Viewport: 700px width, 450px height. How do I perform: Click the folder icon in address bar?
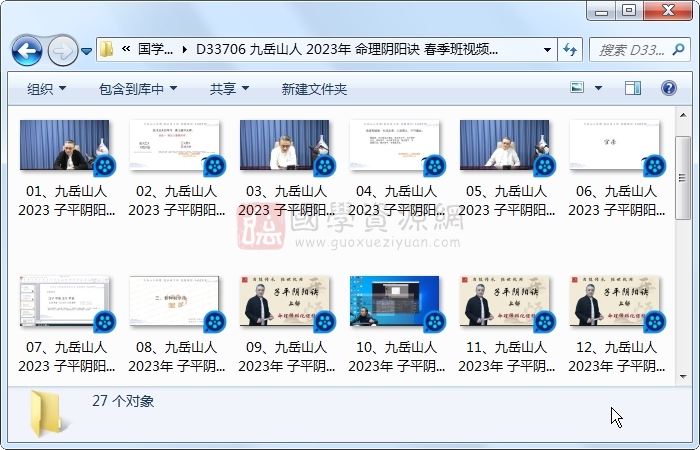(x=106, y=49)
